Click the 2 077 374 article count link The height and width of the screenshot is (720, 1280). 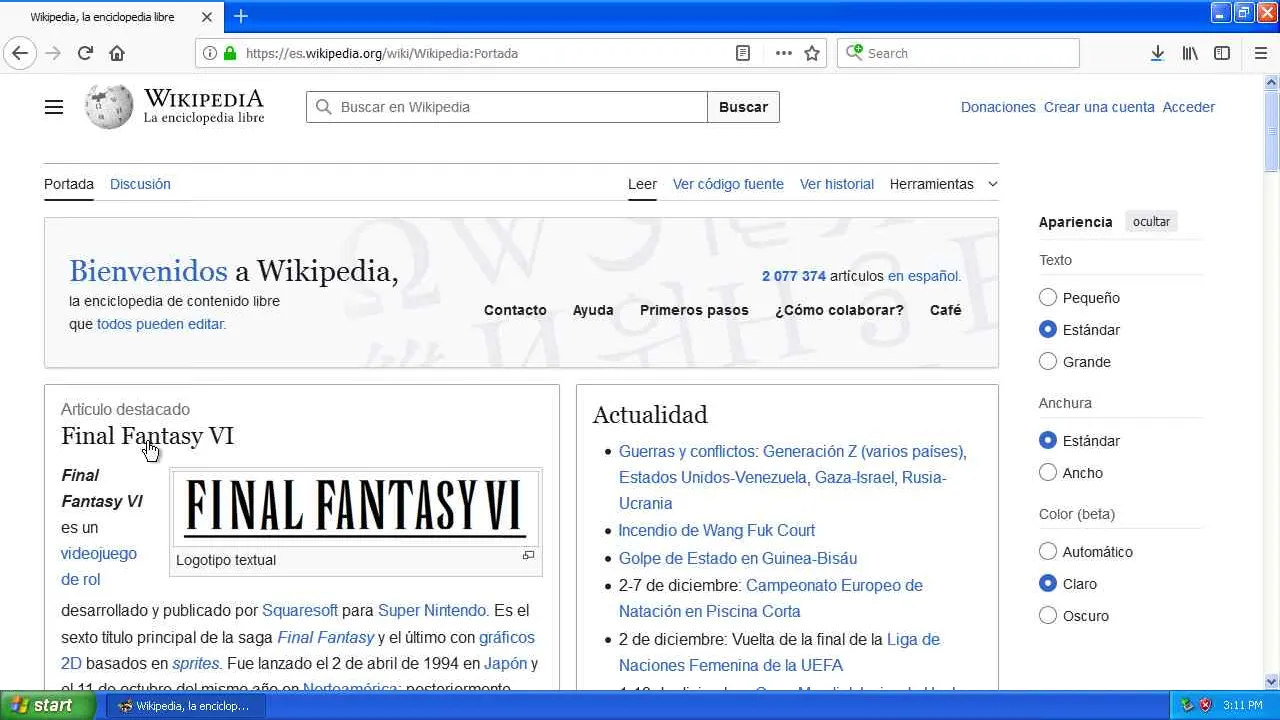click(x=794, y=276)
